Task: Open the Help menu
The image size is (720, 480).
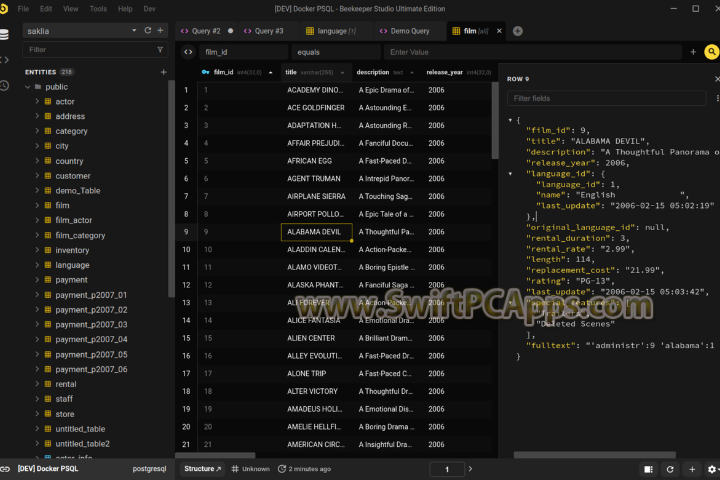Action: point(125,9)
